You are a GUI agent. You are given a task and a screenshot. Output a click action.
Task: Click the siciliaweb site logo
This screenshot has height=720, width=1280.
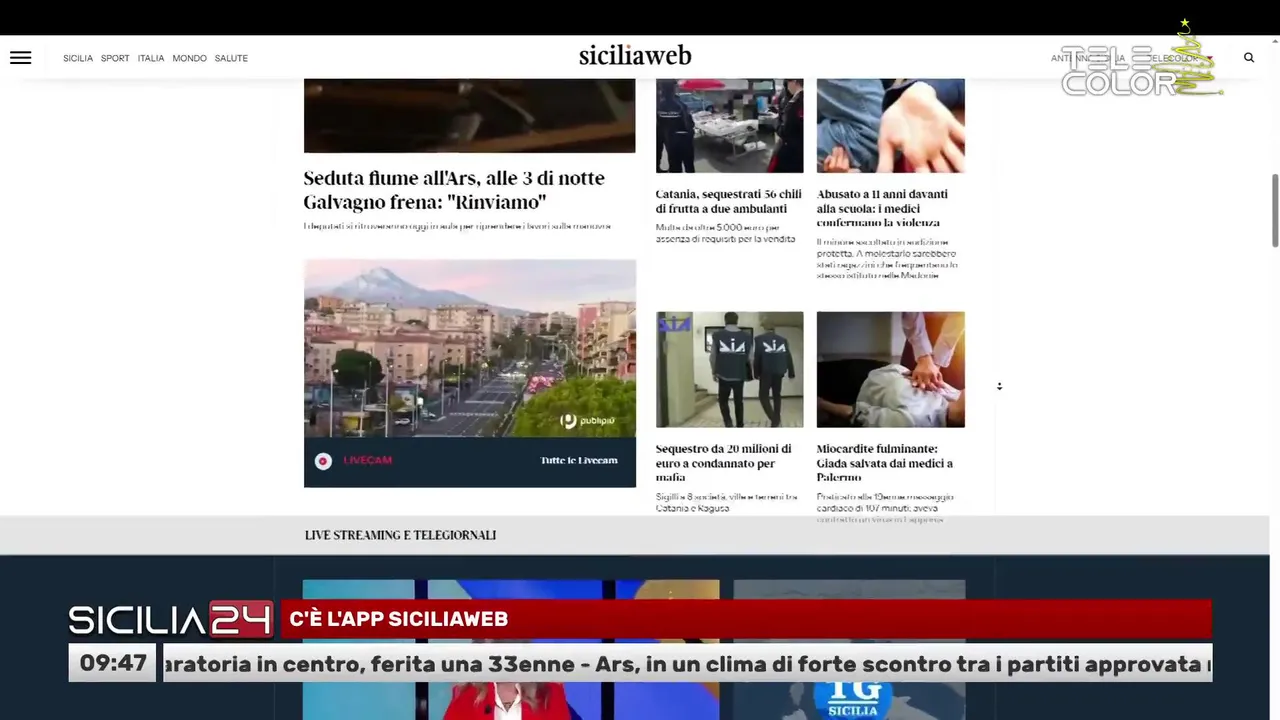tap(635, 56)
